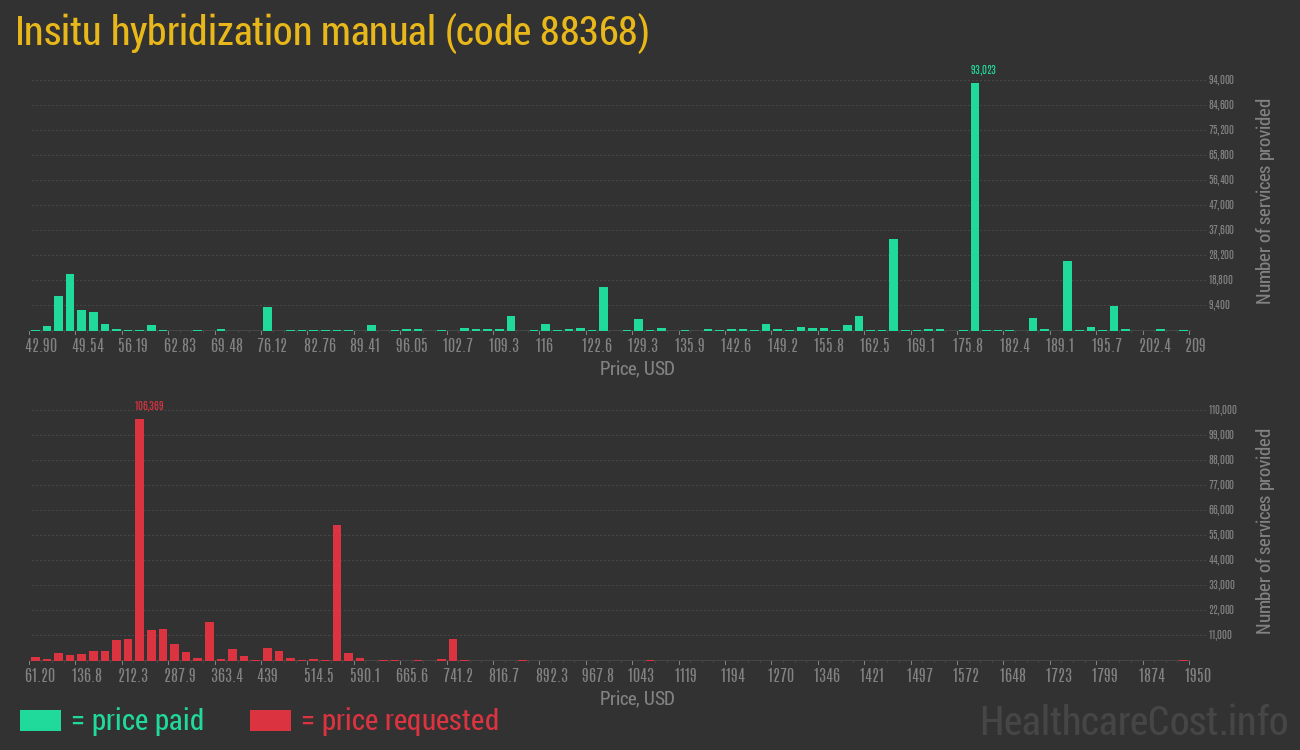The image size is (1300, 750).
Task: Click the 106,369 data label
Action: tap(148, 406)
